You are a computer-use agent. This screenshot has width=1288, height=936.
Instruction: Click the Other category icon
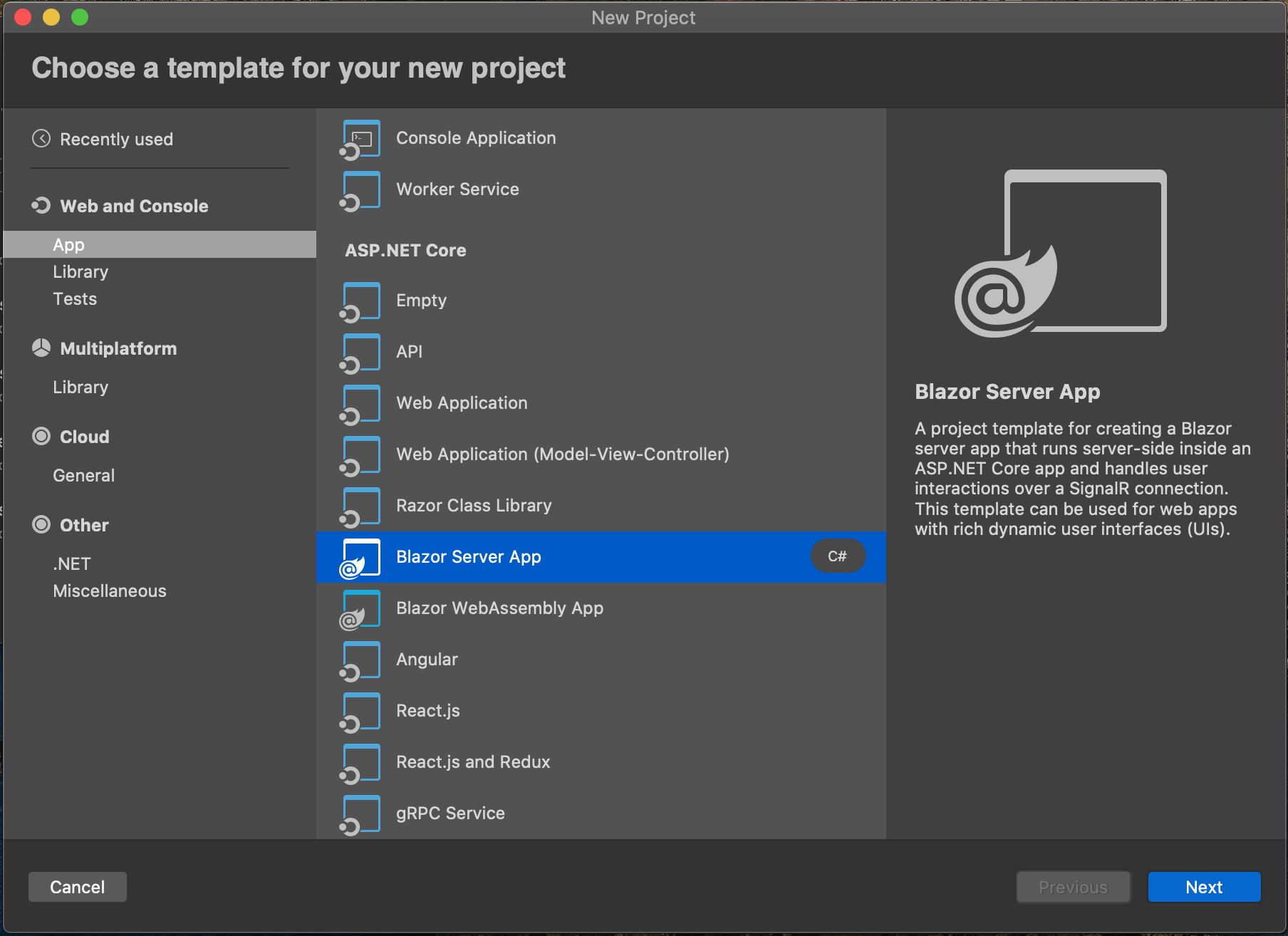41,524
